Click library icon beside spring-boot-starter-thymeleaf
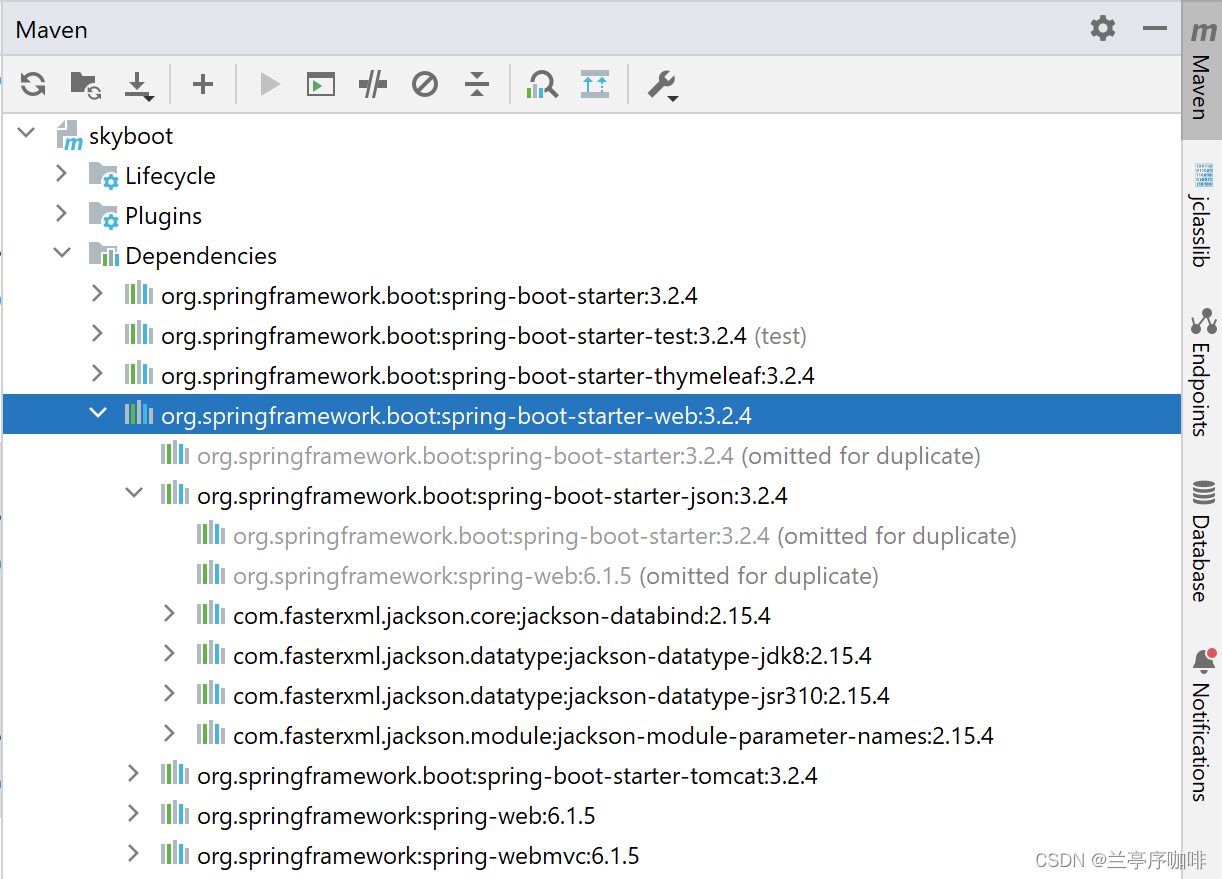 click(x=138, y=373)
